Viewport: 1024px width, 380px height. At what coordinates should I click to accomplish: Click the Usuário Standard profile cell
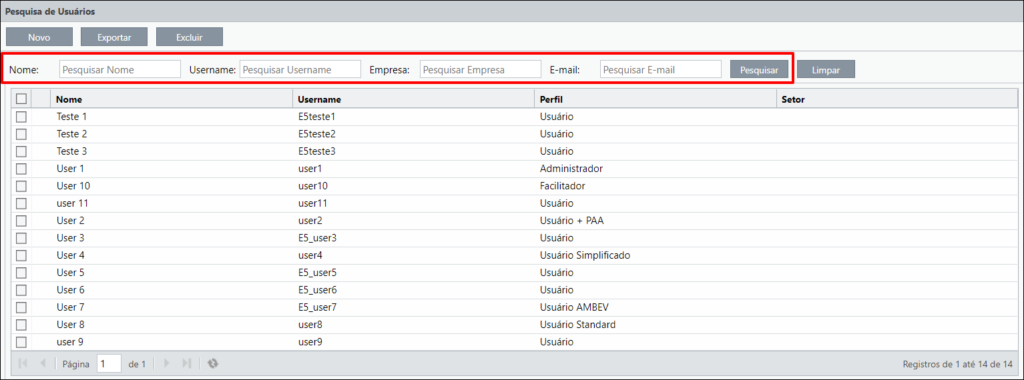[578, 325]
